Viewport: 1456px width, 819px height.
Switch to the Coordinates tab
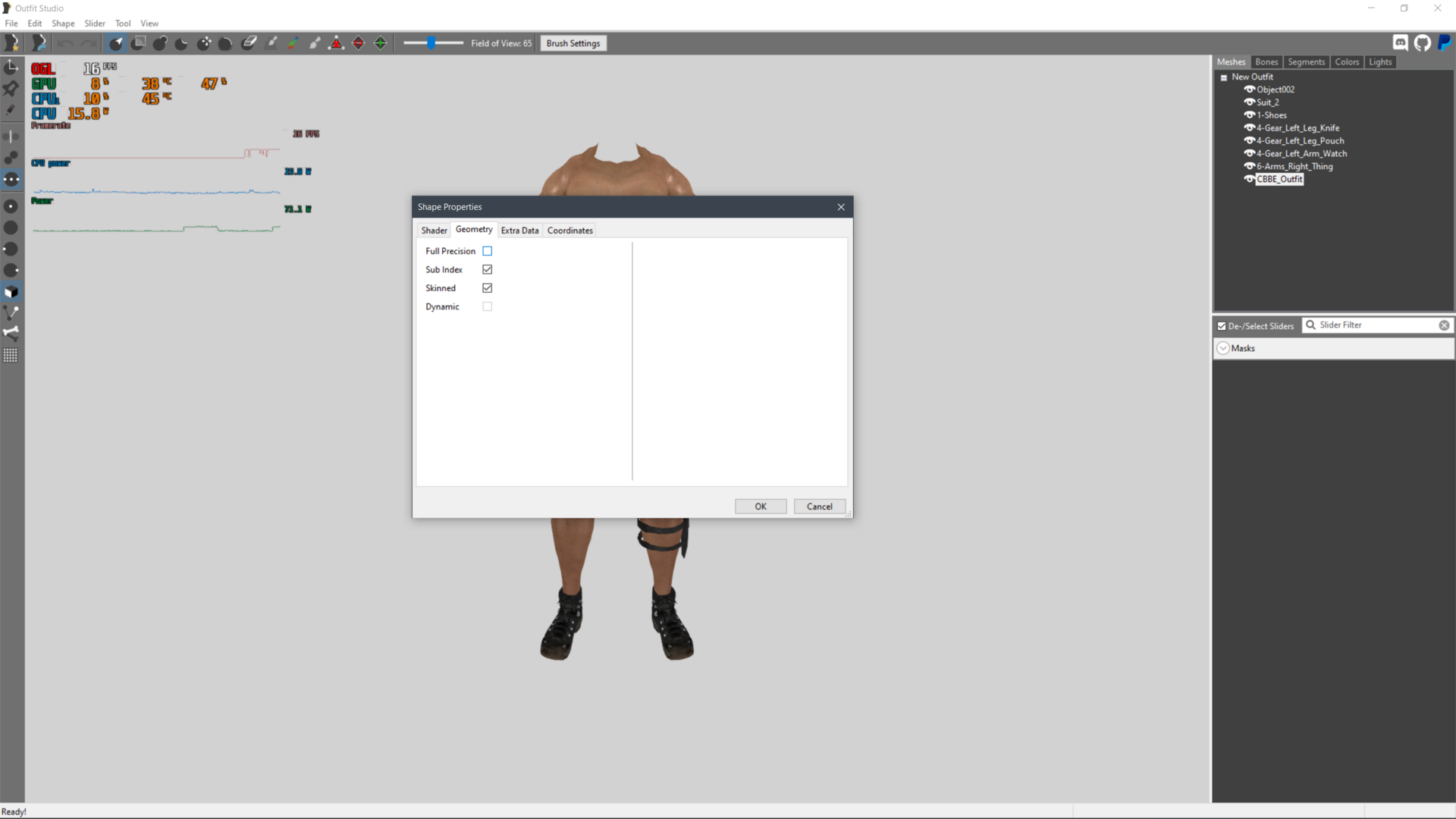click(570, 231)
